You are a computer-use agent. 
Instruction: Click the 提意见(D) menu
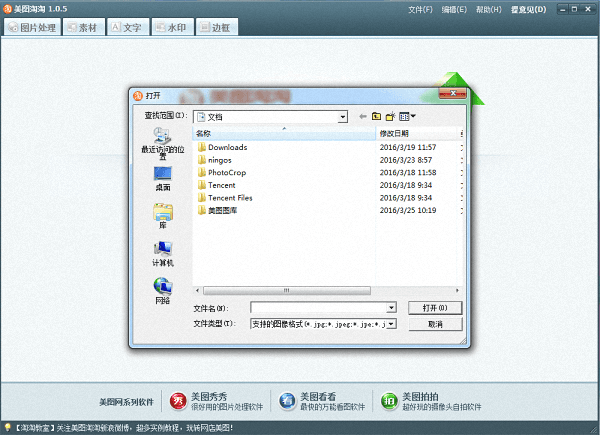(x=528, y=10)
